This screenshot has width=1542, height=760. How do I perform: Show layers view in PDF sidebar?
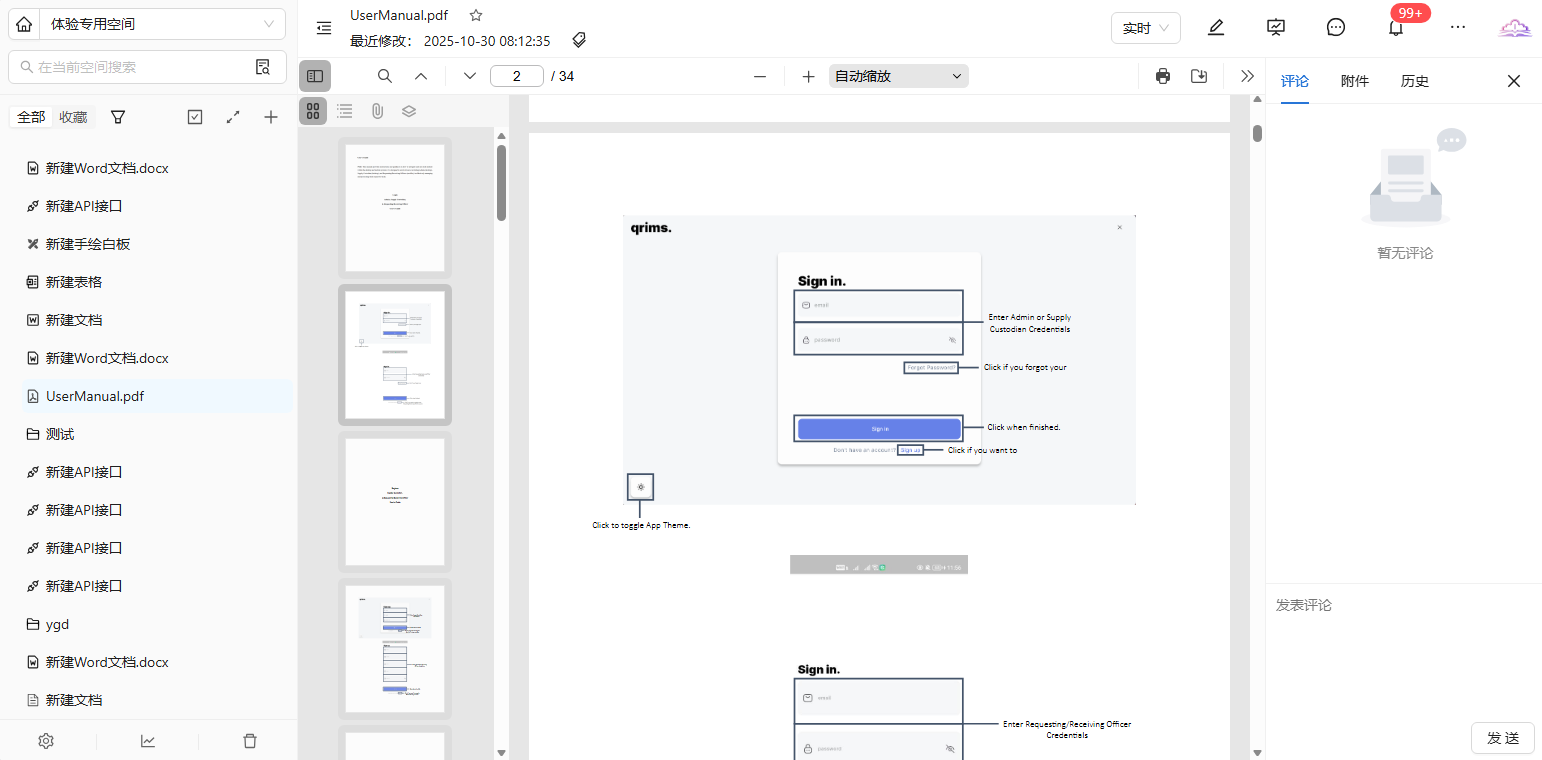[x=409, y=111]
